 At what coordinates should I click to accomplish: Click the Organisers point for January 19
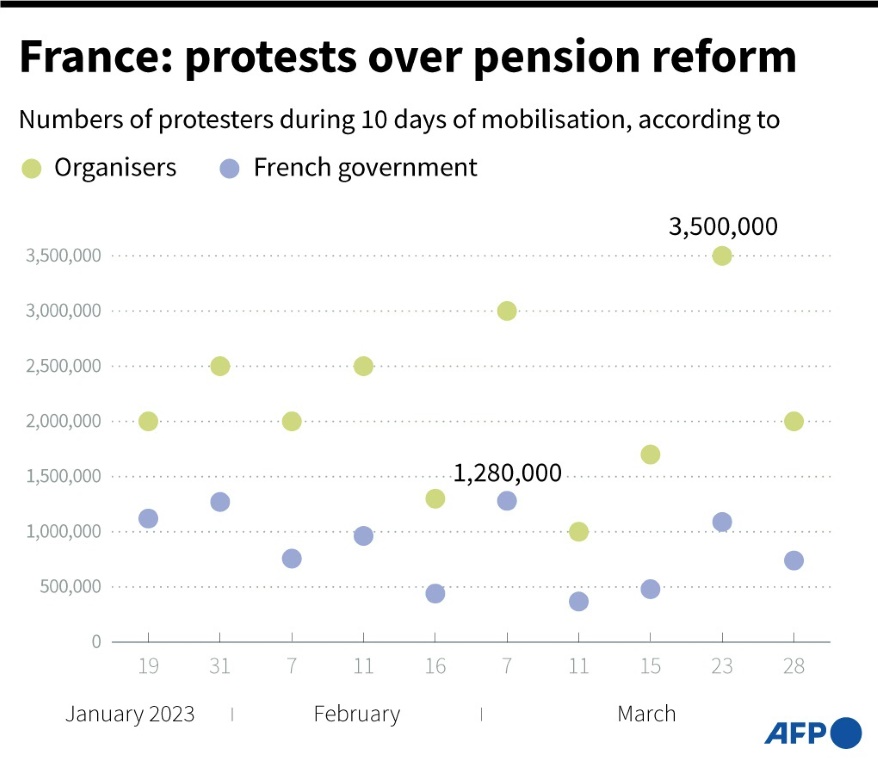(148, 421)
